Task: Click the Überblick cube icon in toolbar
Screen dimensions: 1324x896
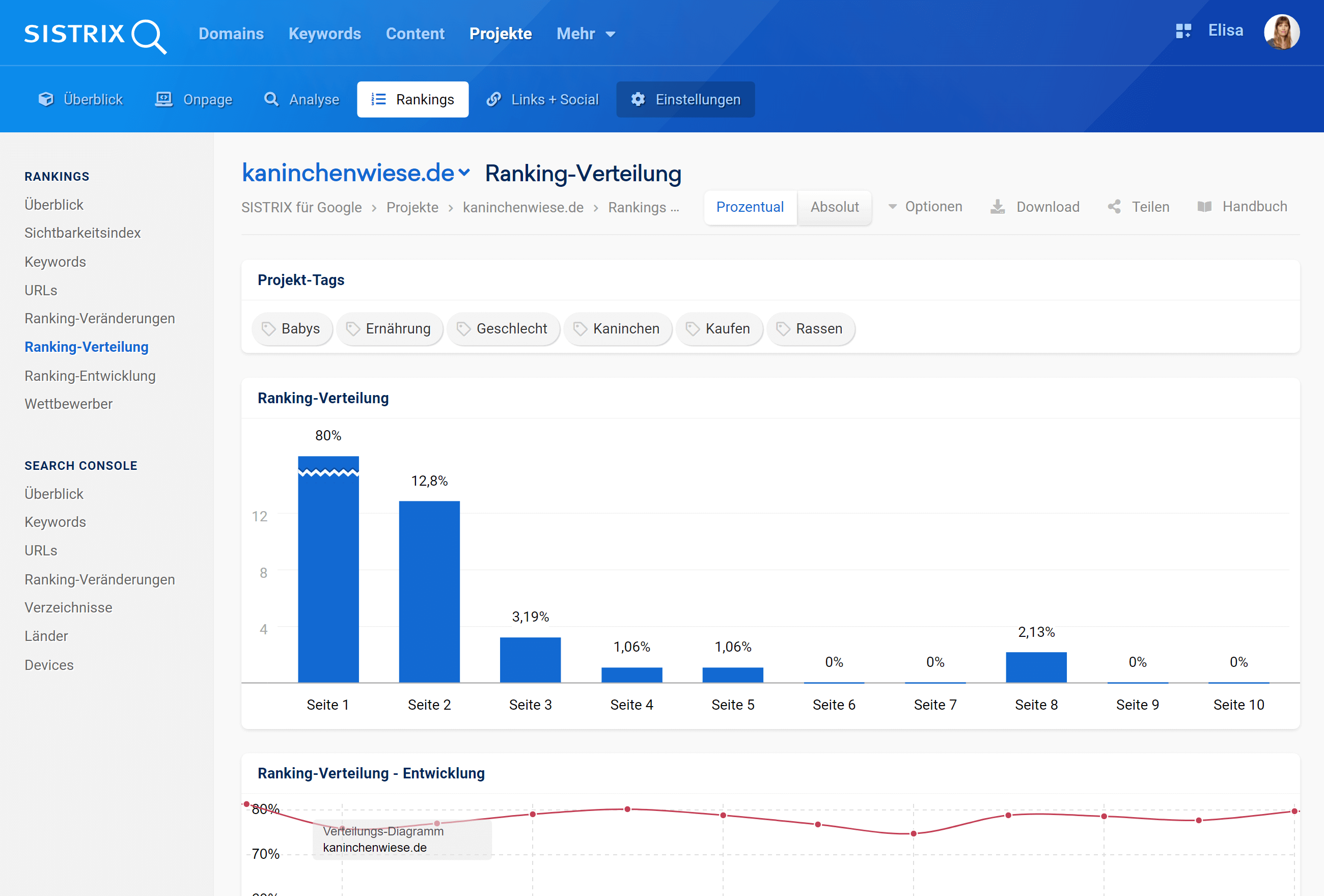Action: point(46,99)
